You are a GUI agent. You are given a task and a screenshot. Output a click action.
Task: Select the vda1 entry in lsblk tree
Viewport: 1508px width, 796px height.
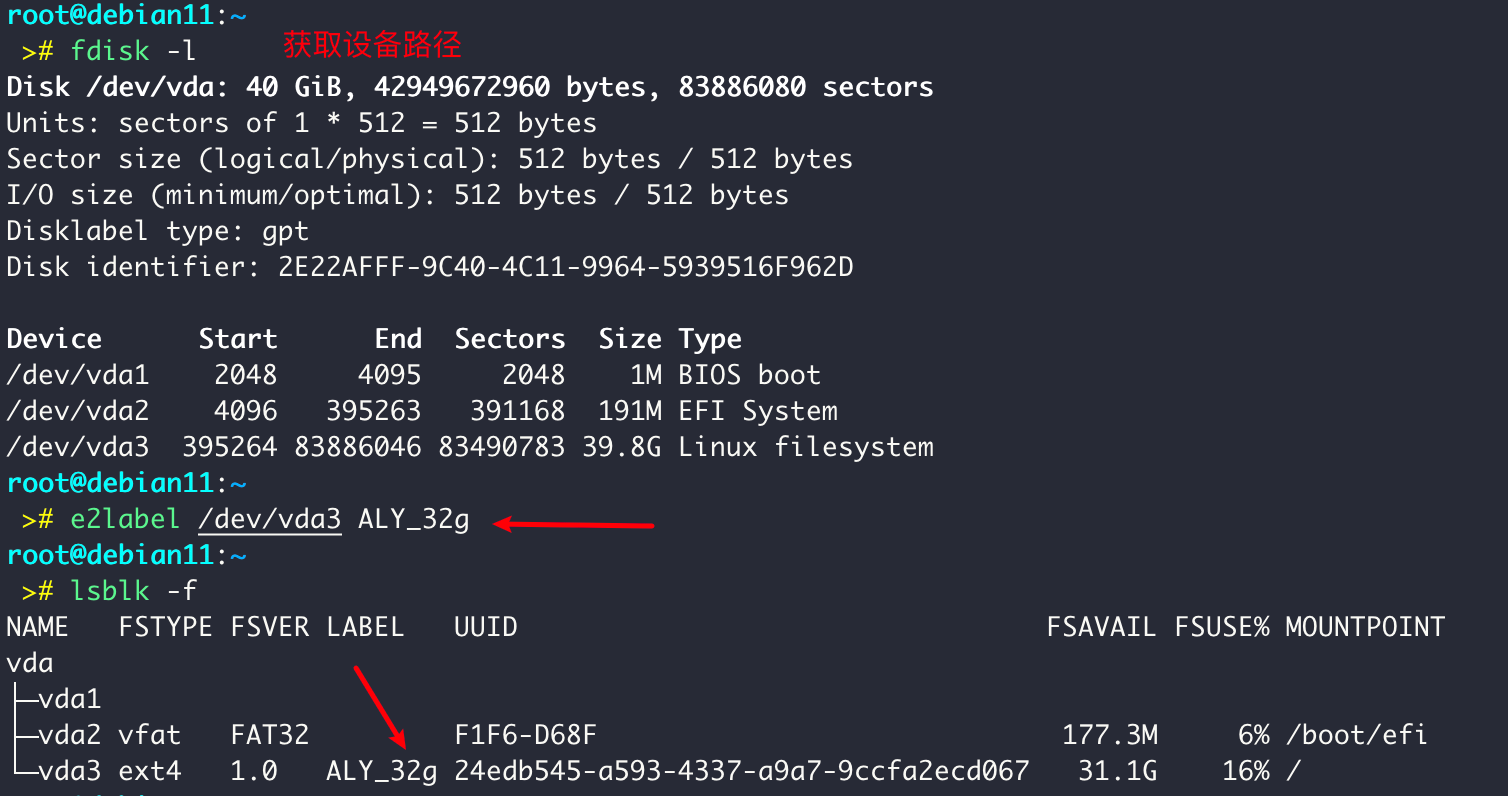pos(70,699)
